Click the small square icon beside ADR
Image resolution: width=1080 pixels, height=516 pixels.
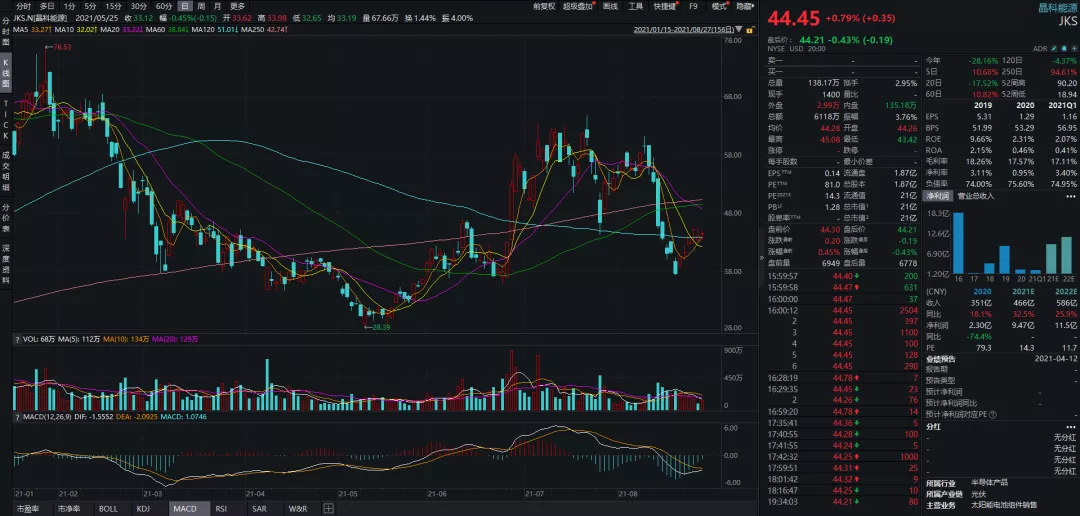click(1052, 47)
